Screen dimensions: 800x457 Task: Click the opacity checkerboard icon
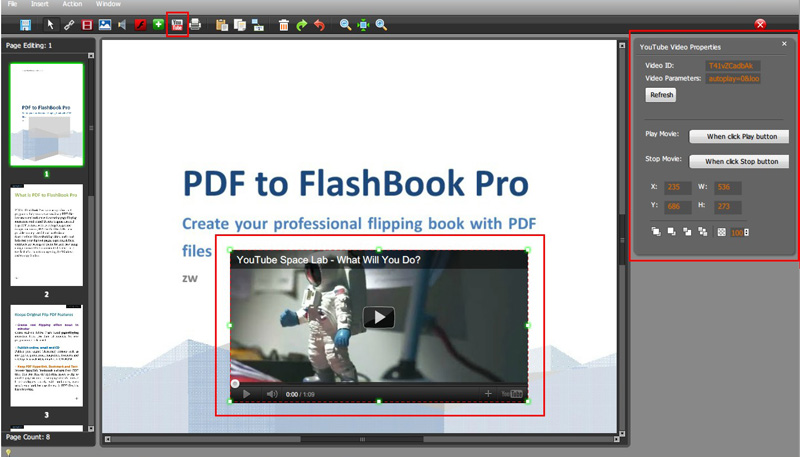click(721, 232)
